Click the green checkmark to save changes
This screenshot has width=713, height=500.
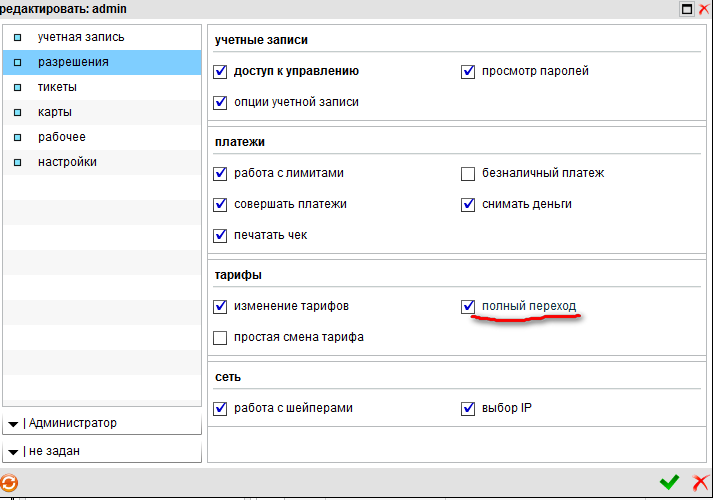coord(669,482)
